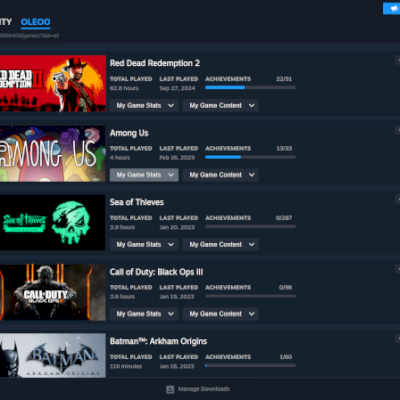Click Sea of Thieves achievements progress bar

250,226
